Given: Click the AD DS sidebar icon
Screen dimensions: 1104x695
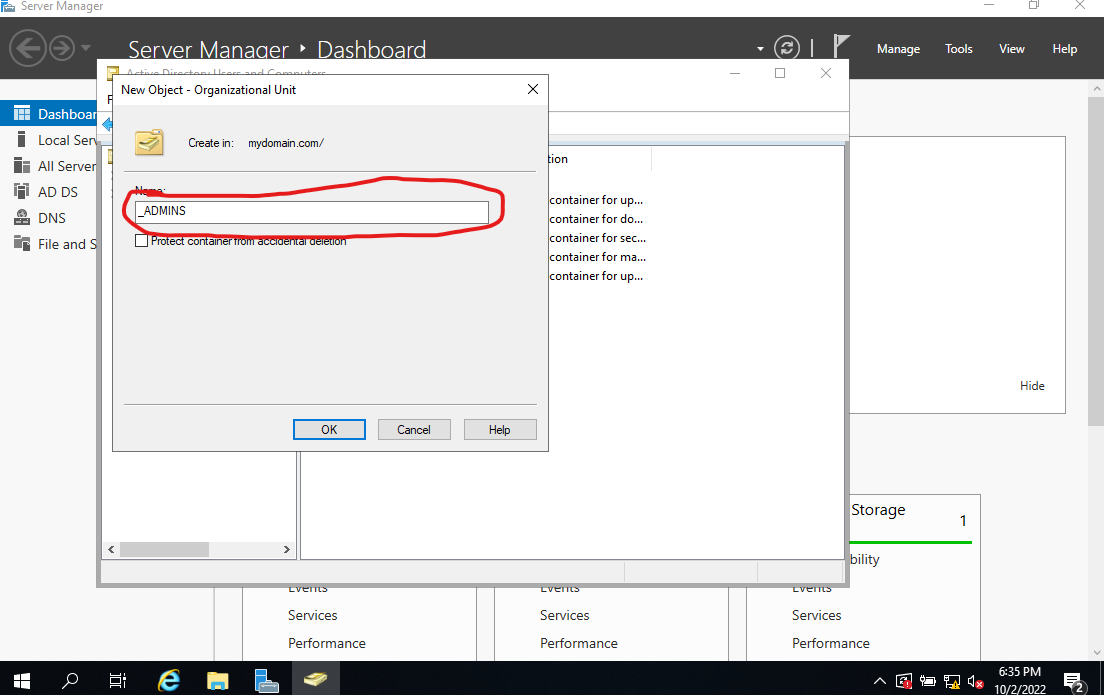Looking at the screenshot, I should [x=22, y=192].
